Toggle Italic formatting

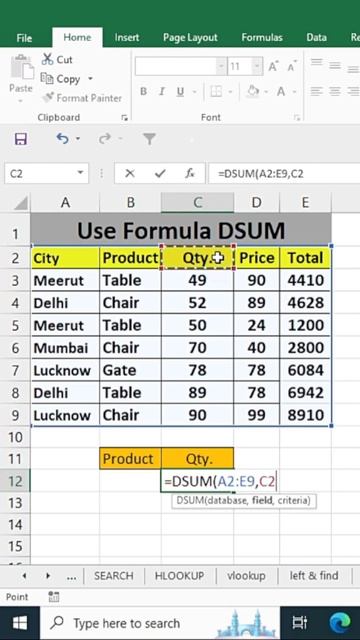click(x=162, y=91)
